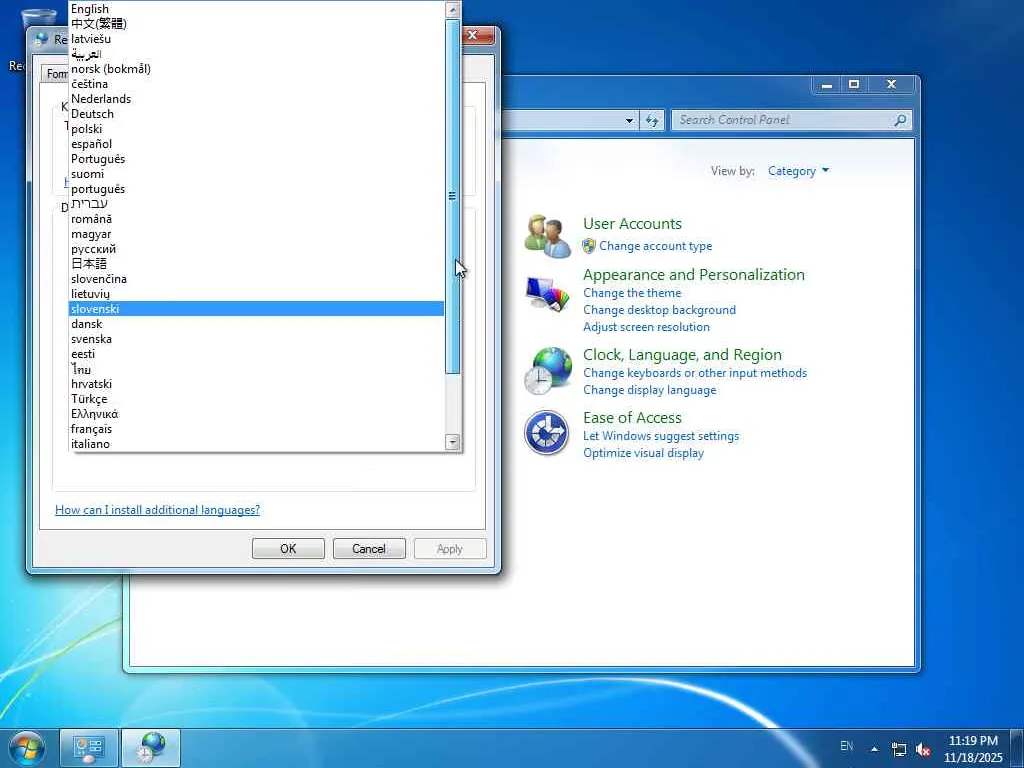Select 日本語 from the language list
This screenshot has height=768, width=1024.
256,264
